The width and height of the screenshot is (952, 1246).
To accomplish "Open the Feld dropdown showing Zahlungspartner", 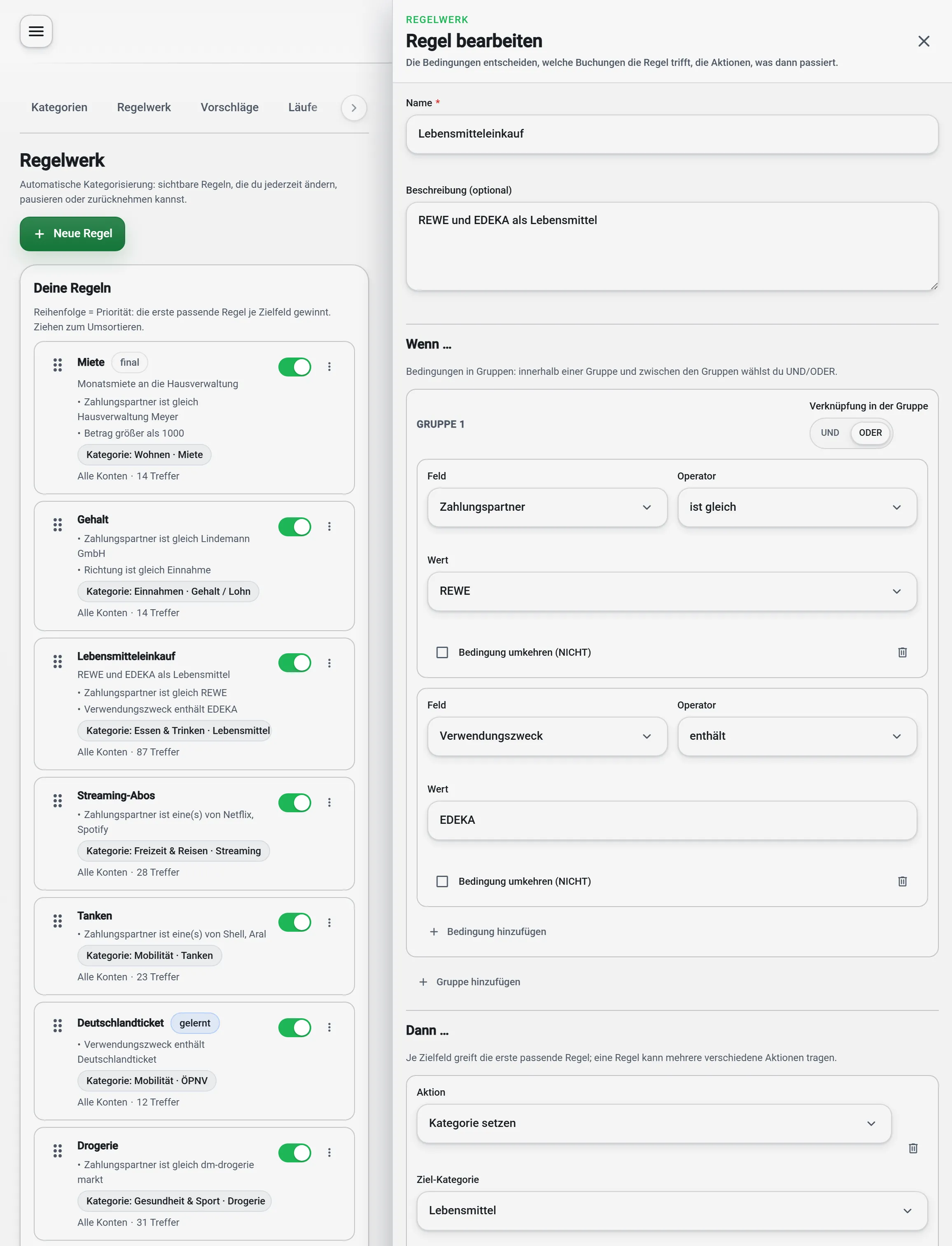I will click(547, 507).
